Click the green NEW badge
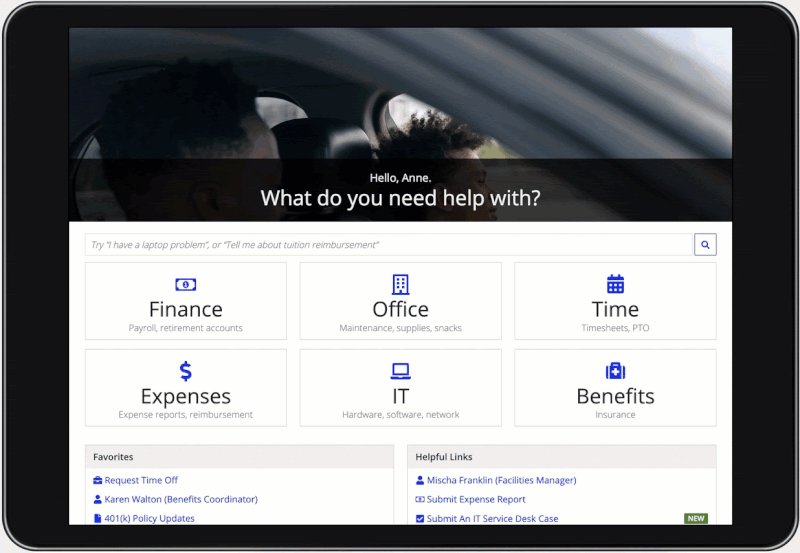This screenshot has width=800, height=553. coord(696,518)
